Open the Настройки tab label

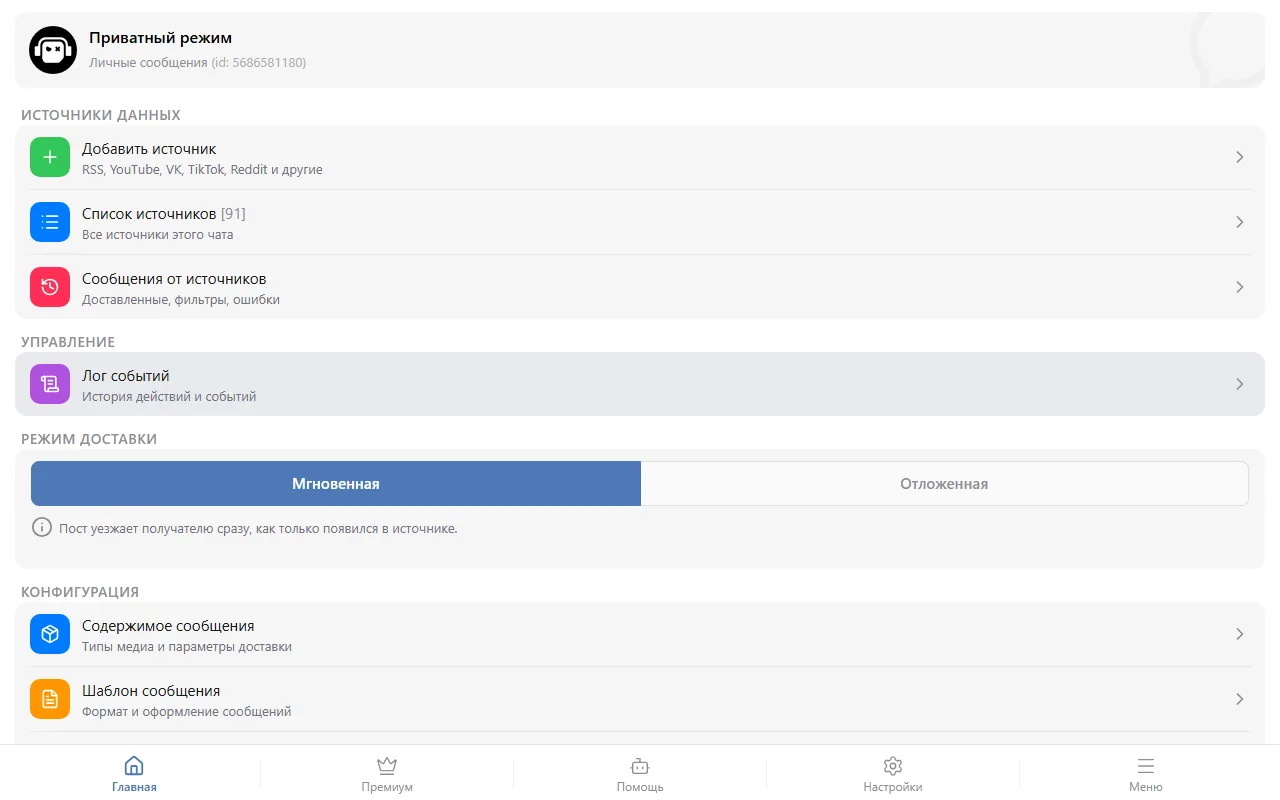[x=893, y=787]
